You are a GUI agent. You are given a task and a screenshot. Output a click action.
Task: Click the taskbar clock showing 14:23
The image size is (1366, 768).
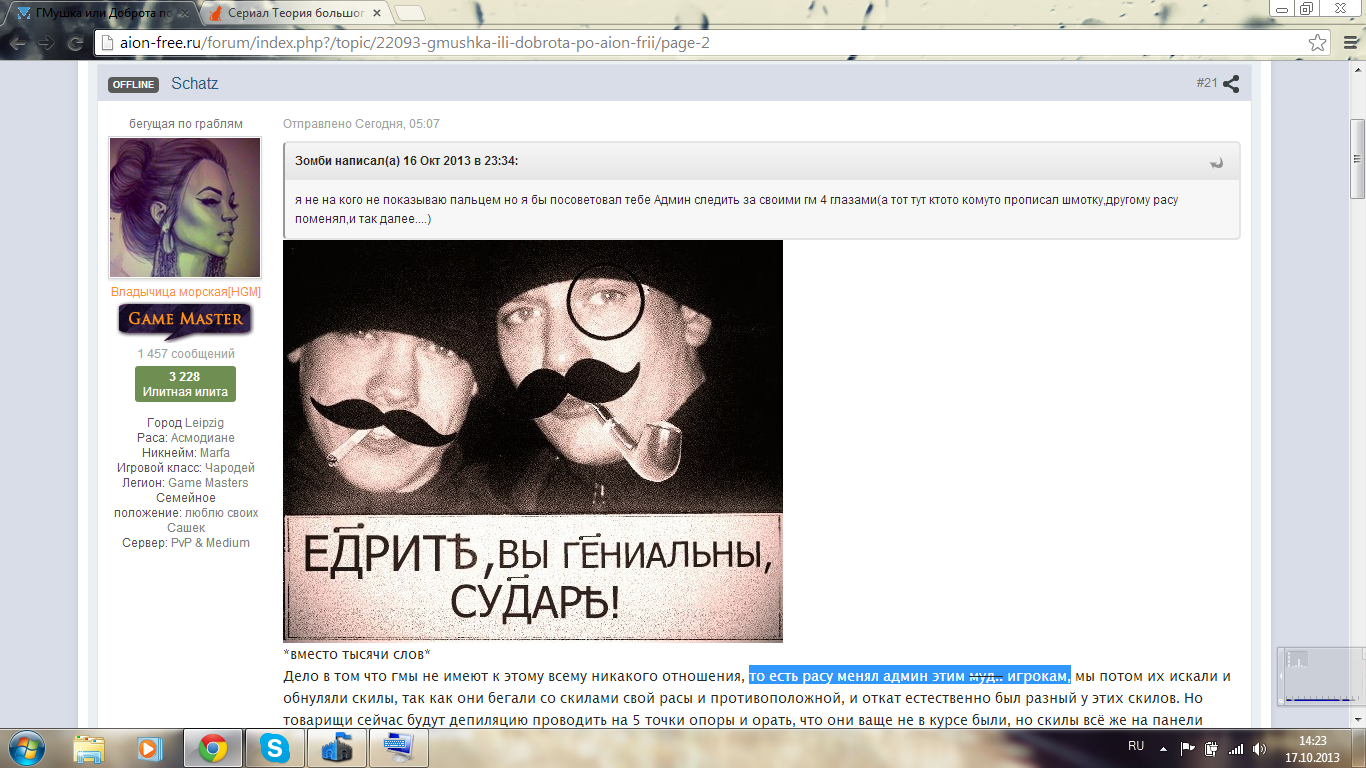[x=1311, y=748]
